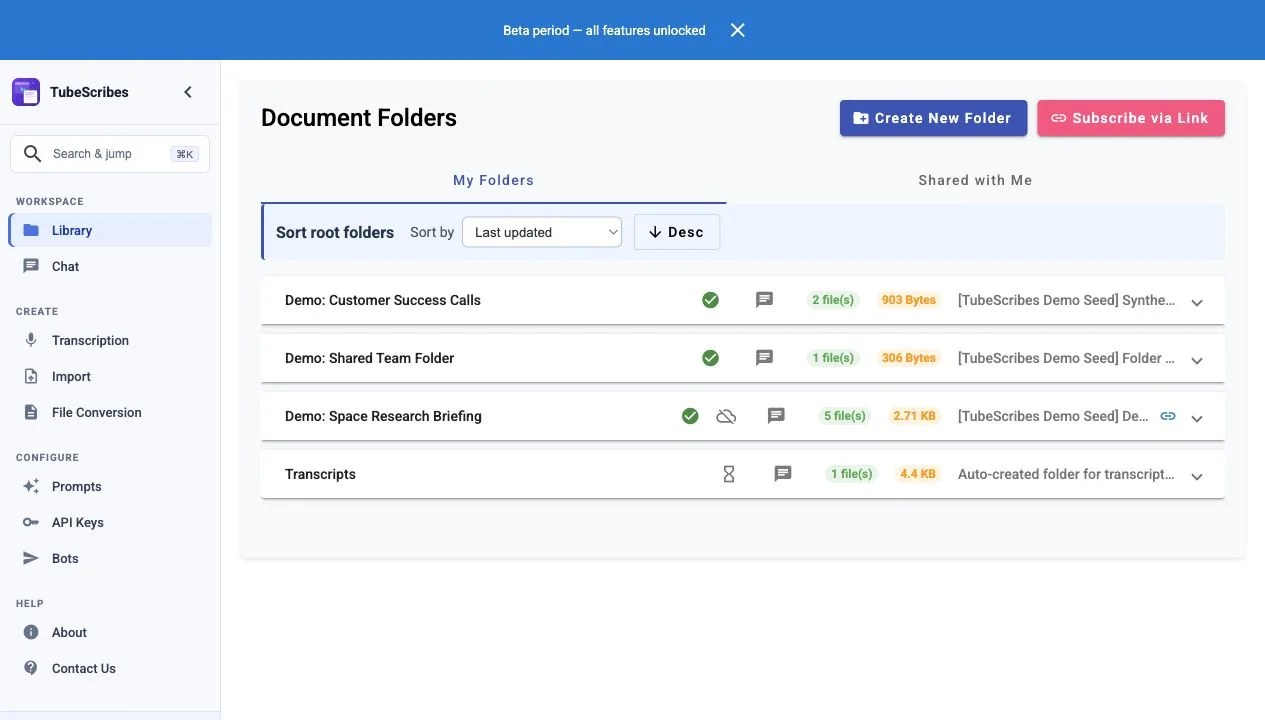Click the magnifier icon in search box

(x=33, y=154)
